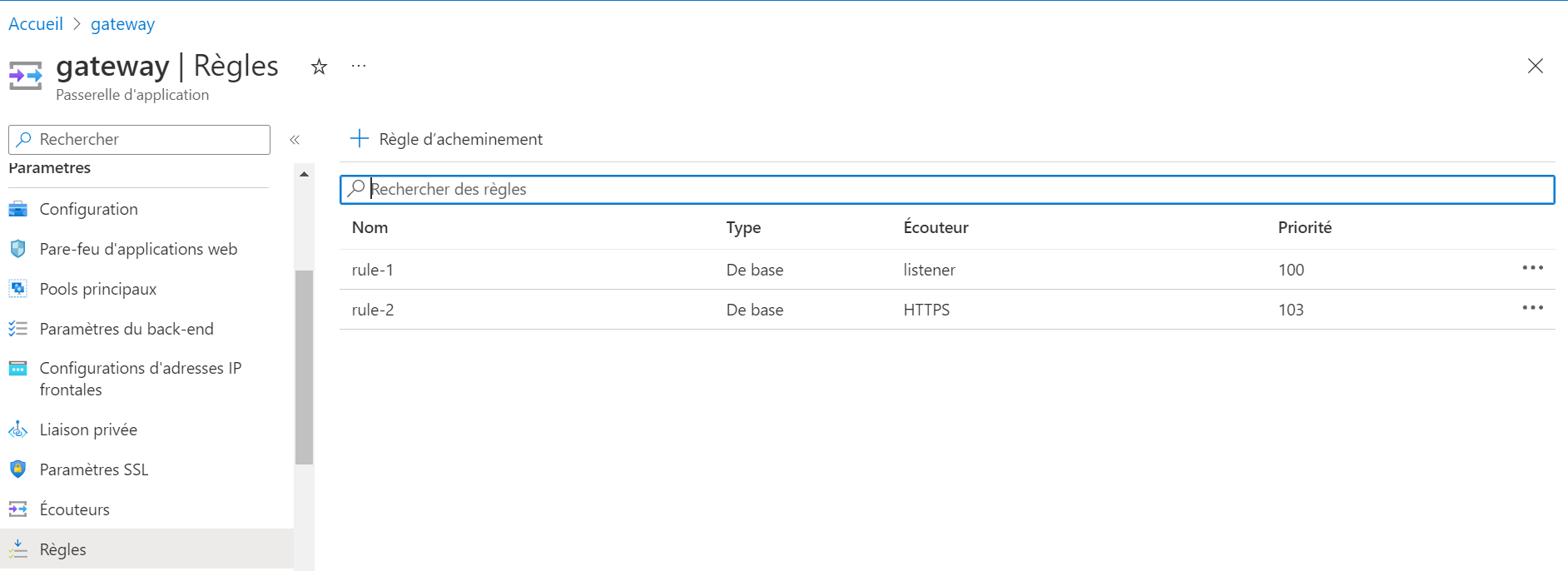
Task: Click the Liaison privée icon
Action: (x=17, y=429)
